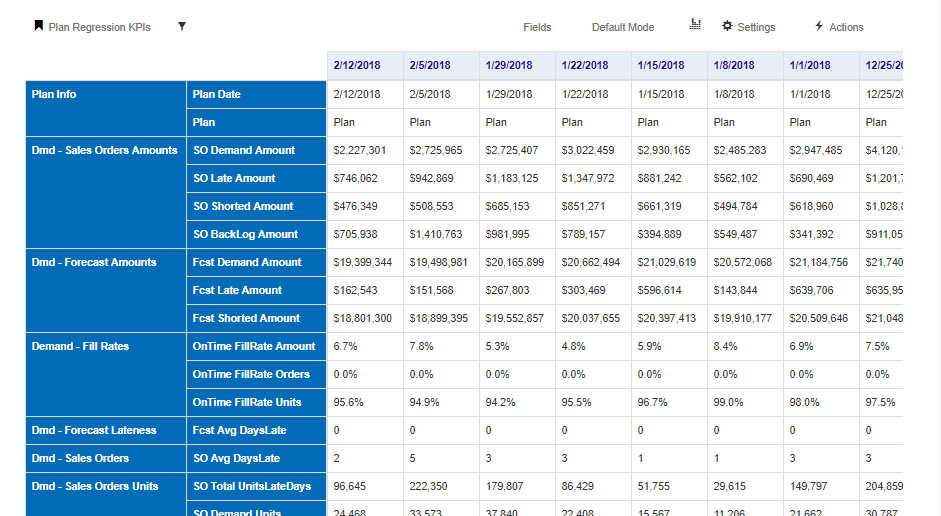The width and height of the screenshot is (941, 516).
Task: Open the filter funnel icon
Action: (182, 27)
